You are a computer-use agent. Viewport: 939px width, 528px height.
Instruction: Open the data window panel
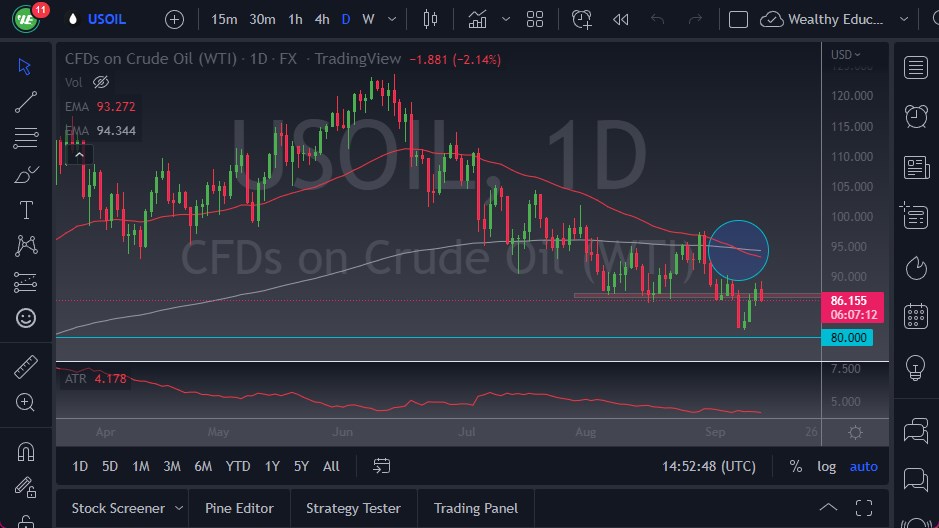pos(914,216)
